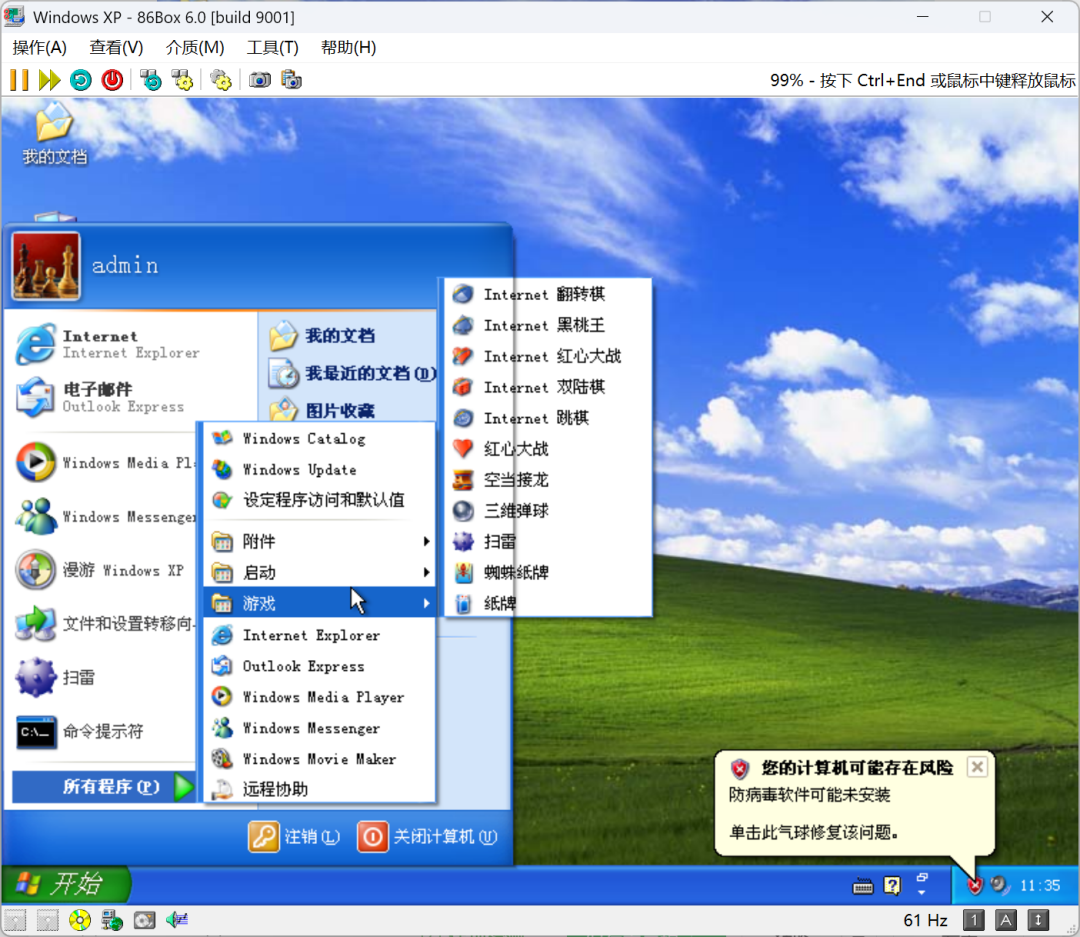Screen dimensions: 1080x937
Task: Open the 查看(V) menu
Action: pyautogui.click(x=116, y=48)
